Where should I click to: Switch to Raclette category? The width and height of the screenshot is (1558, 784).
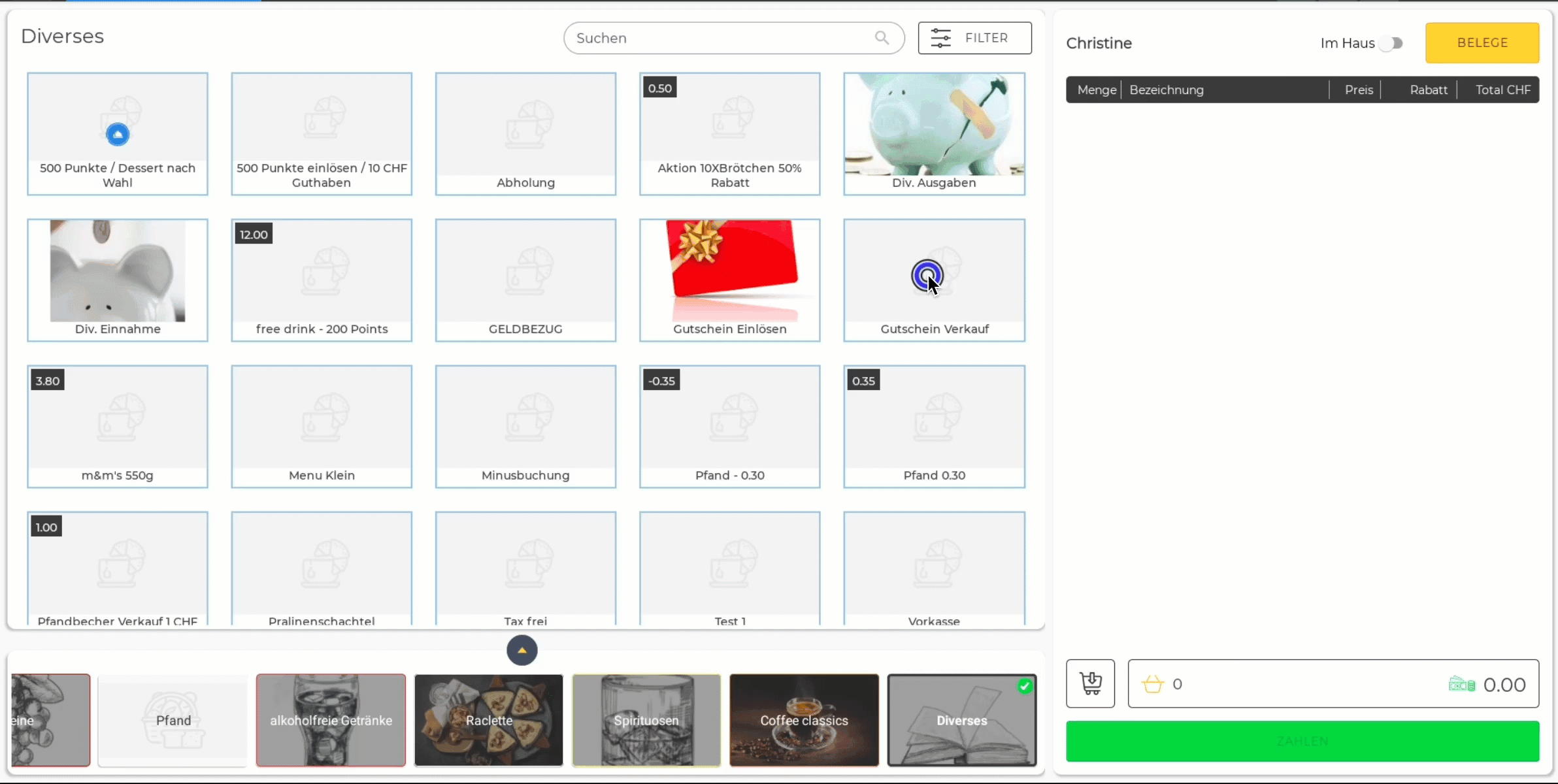coord(488,720)
